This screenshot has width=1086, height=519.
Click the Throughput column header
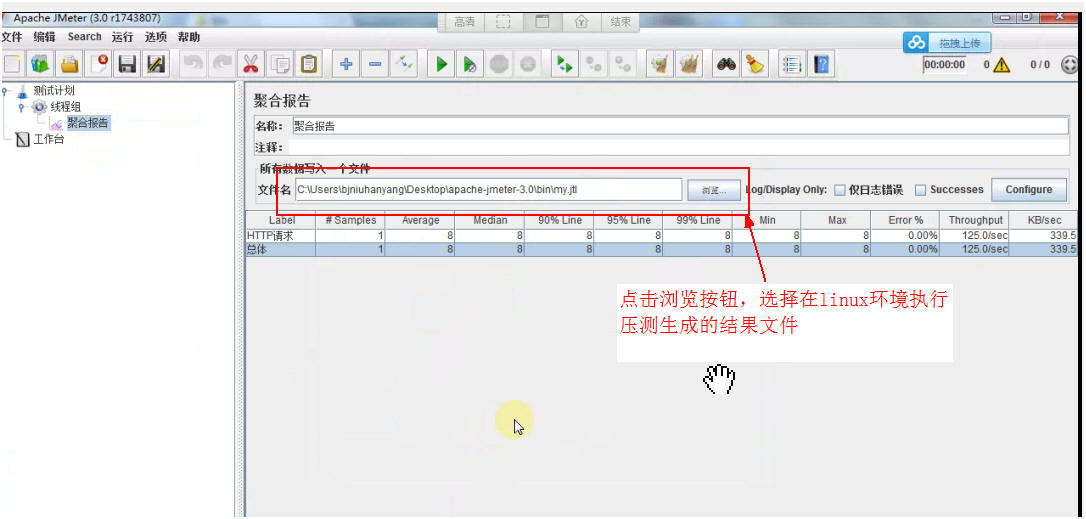(975, 220)
